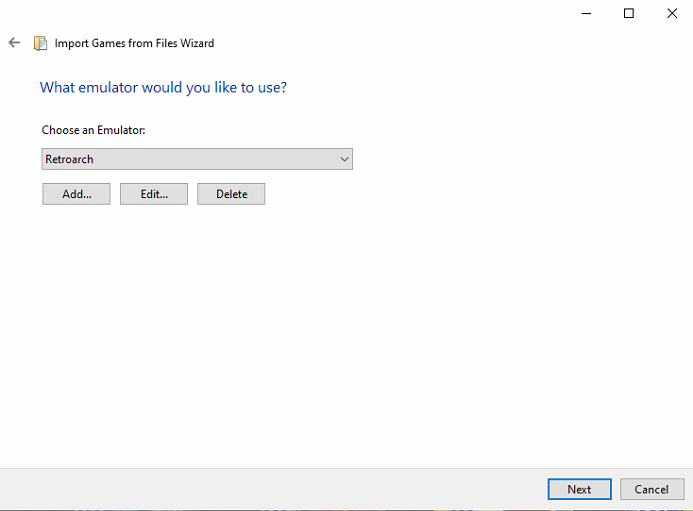The width and height of the screenshot is (693, 511).
Task: Minimize the Import Games wizard window
Action: point(586,13)
